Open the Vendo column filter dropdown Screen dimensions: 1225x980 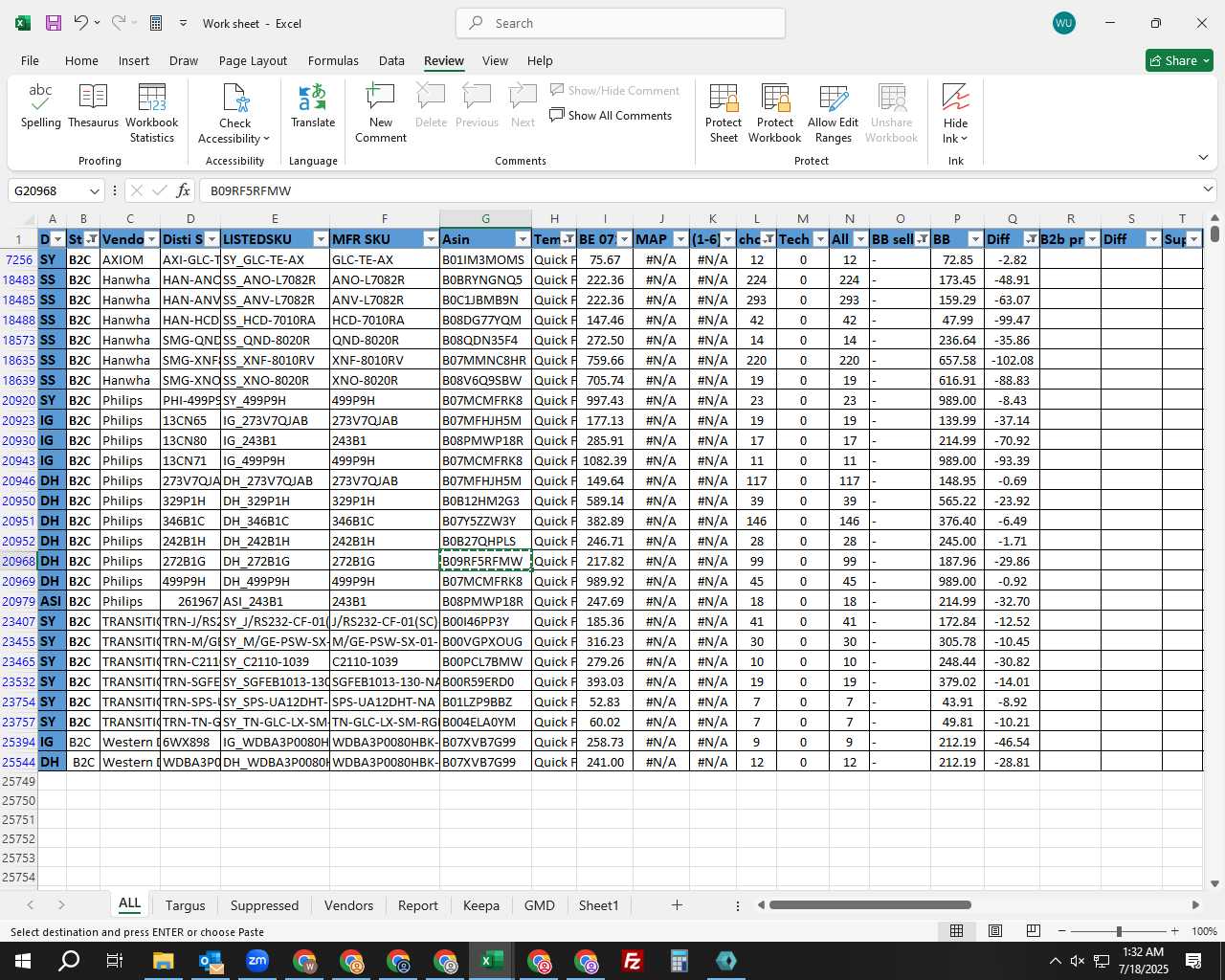(x=151, y=239)
